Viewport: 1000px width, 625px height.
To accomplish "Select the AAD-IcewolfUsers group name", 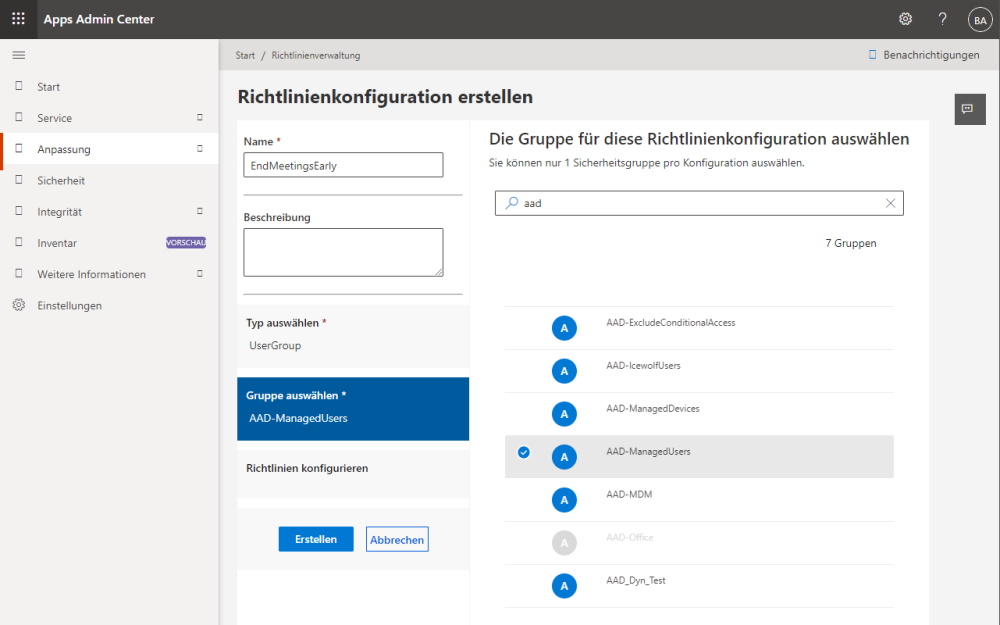I will (643, 365).
